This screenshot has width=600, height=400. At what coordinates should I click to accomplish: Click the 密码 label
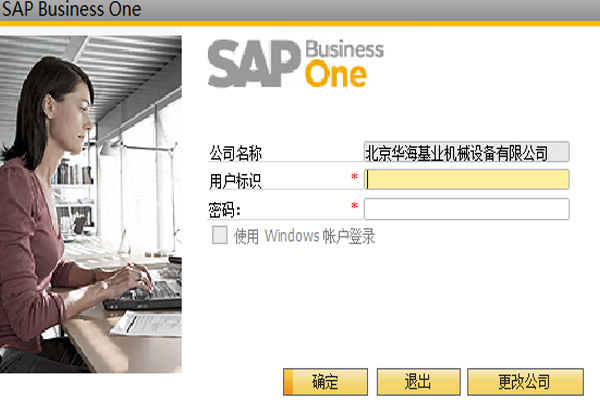[224, 210]
